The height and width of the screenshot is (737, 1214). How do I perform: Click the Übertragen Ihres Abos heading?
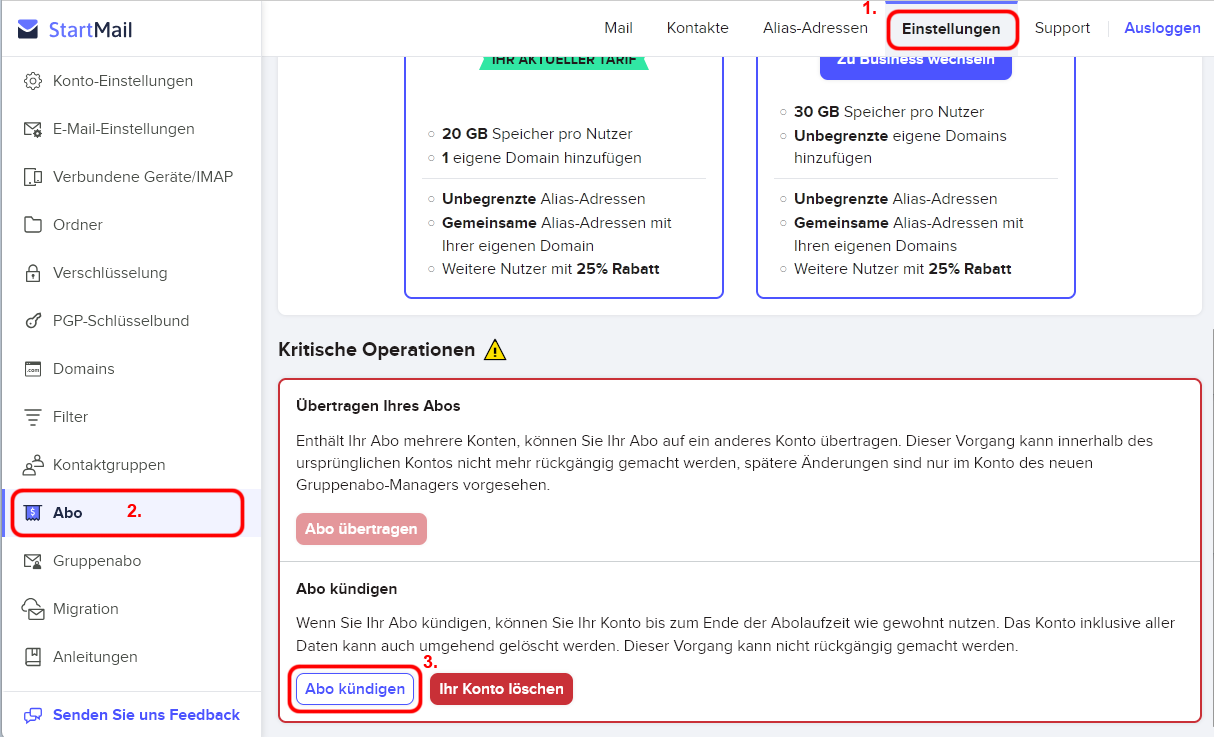click(x=378, y=406)
